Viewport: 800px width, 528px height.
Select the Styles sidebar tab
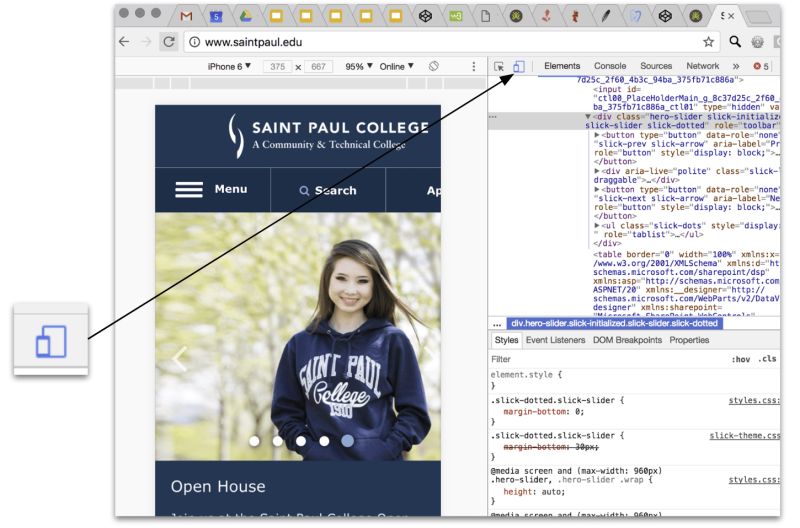coord(506,340)
